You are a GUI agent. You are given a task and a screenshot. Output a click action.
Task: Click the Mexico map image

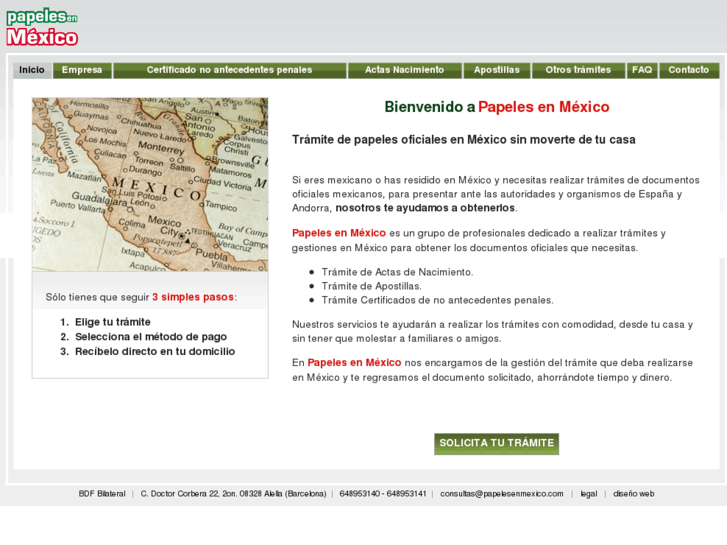point(150,185)
